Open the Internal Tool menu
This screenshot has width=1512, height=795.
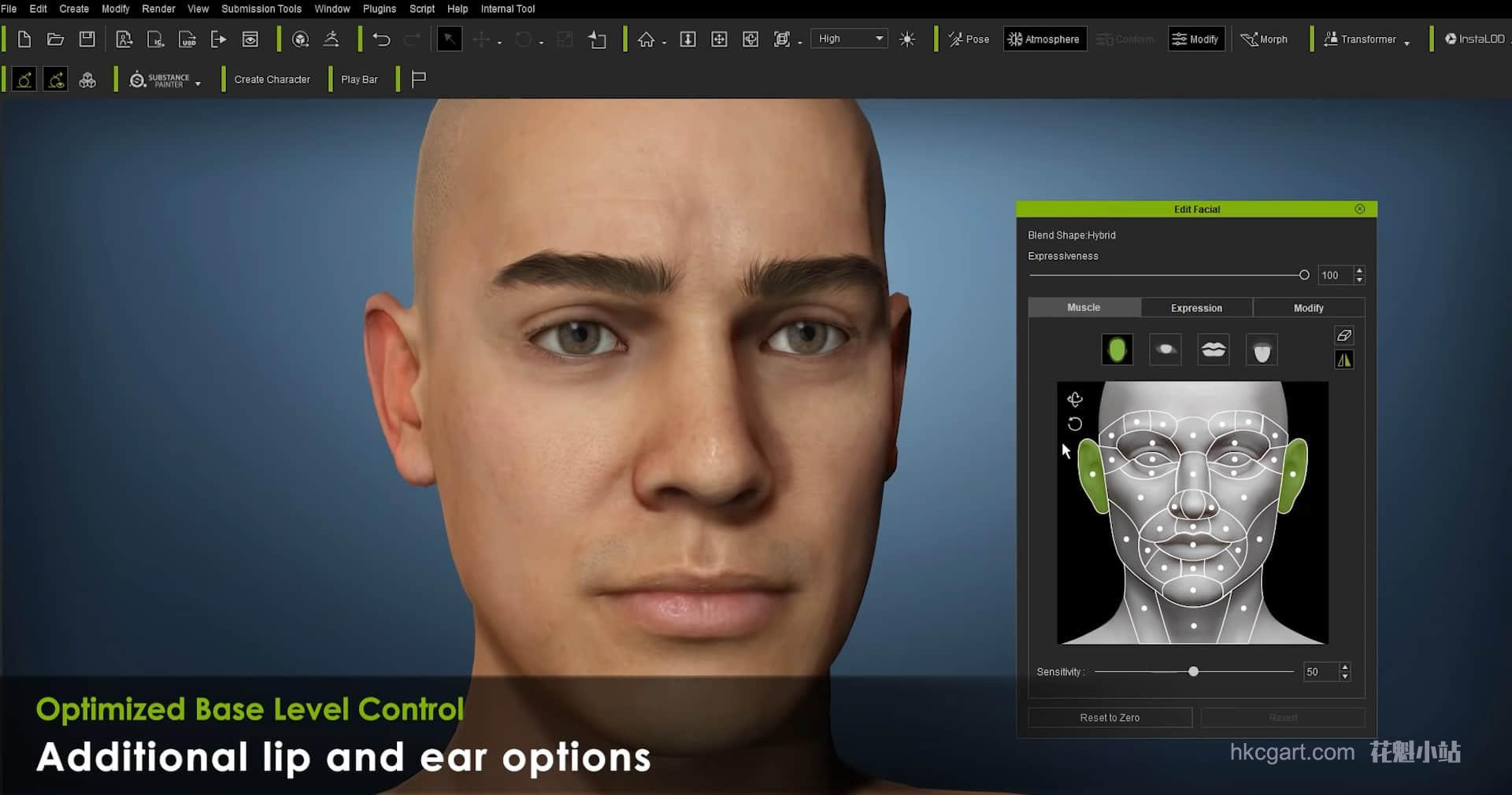(508, 9)
